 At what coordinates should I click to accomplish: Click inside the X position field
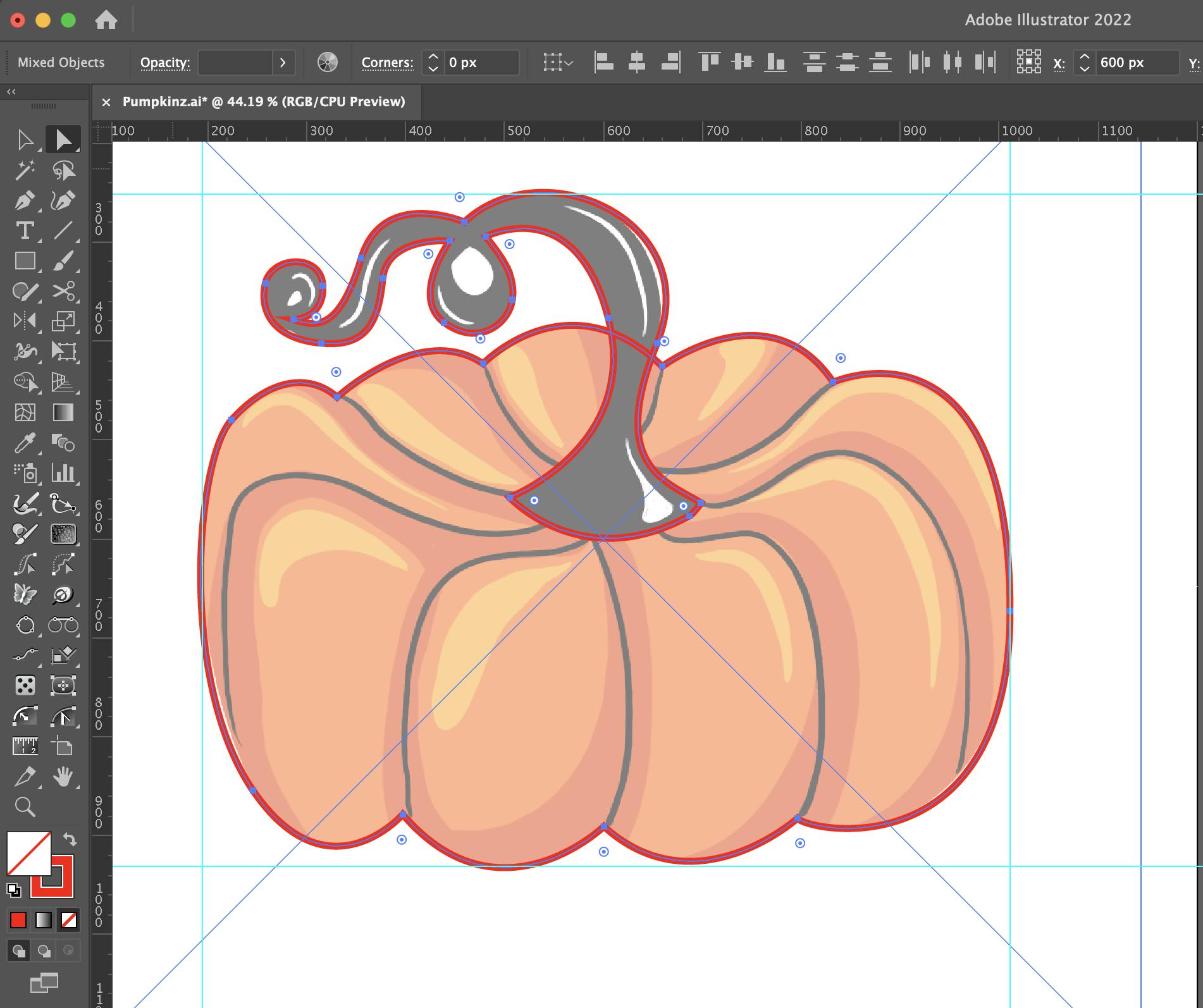coord(1132,62)
